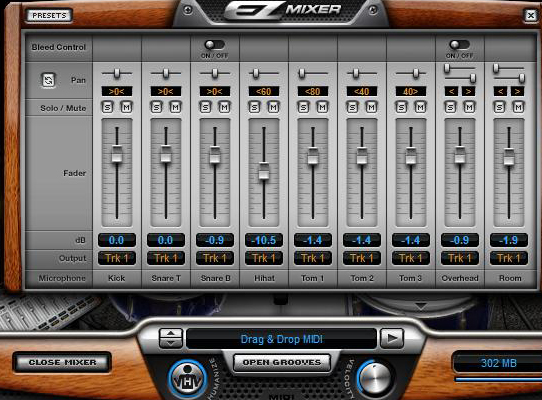Open Overhead output Trk 1 selector
Image resolution: width=542 pixels, height=400 pixels.
[460, 258]
